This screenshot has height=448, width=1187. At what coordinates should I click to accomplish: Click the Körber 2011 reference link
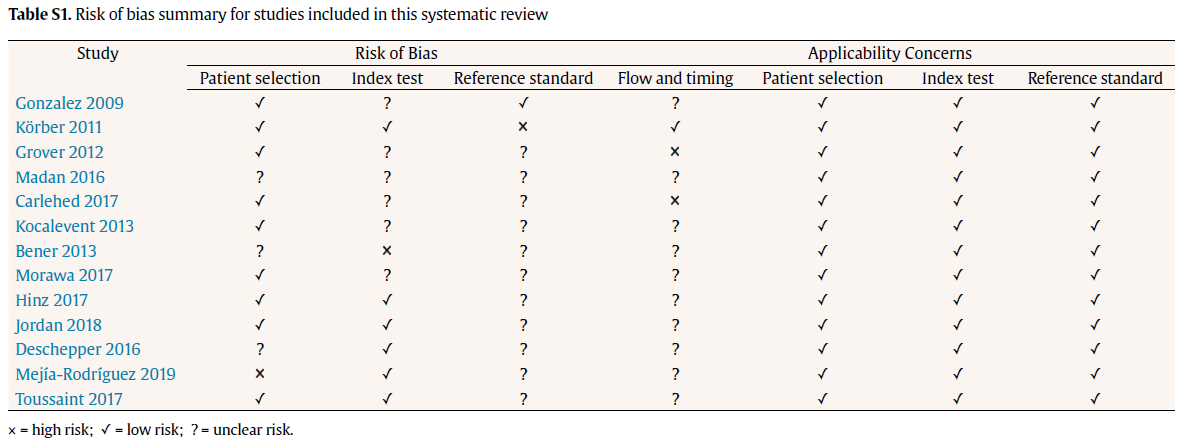[58, 127]
